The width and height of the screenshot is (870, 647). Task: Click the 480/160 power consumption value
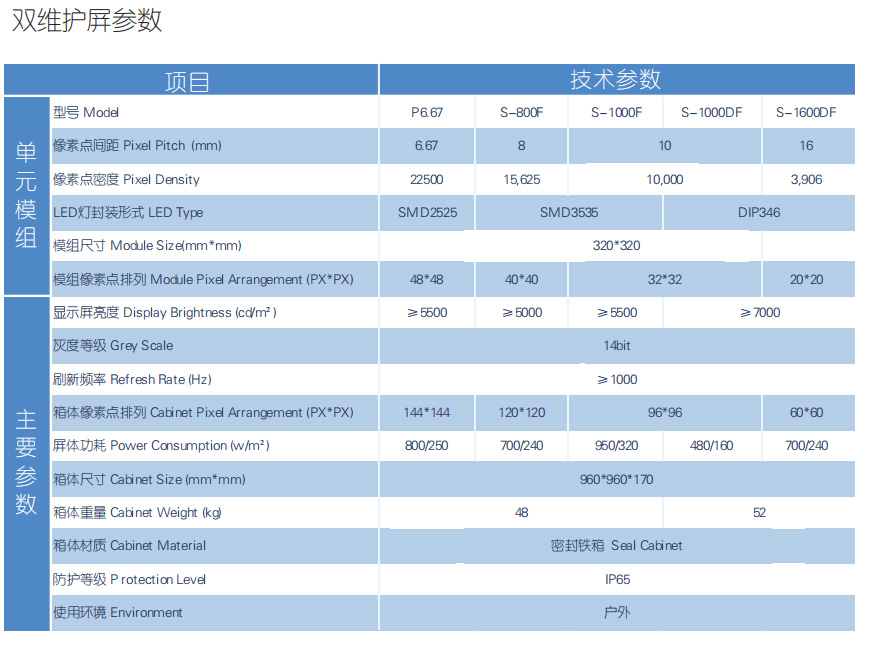pyautogui.click(x=711, y=446)
